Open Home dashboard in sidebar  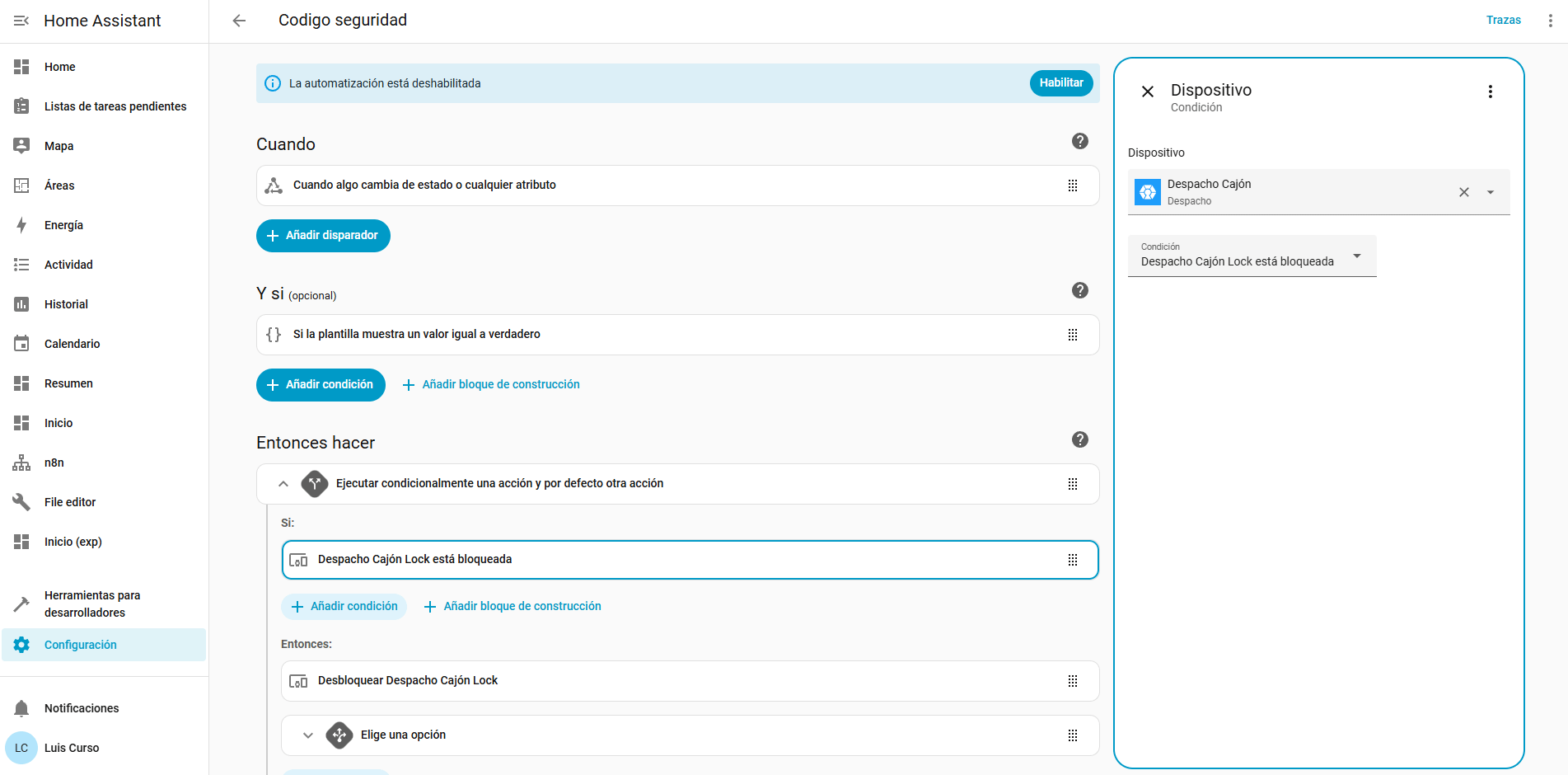click(104, 67)
